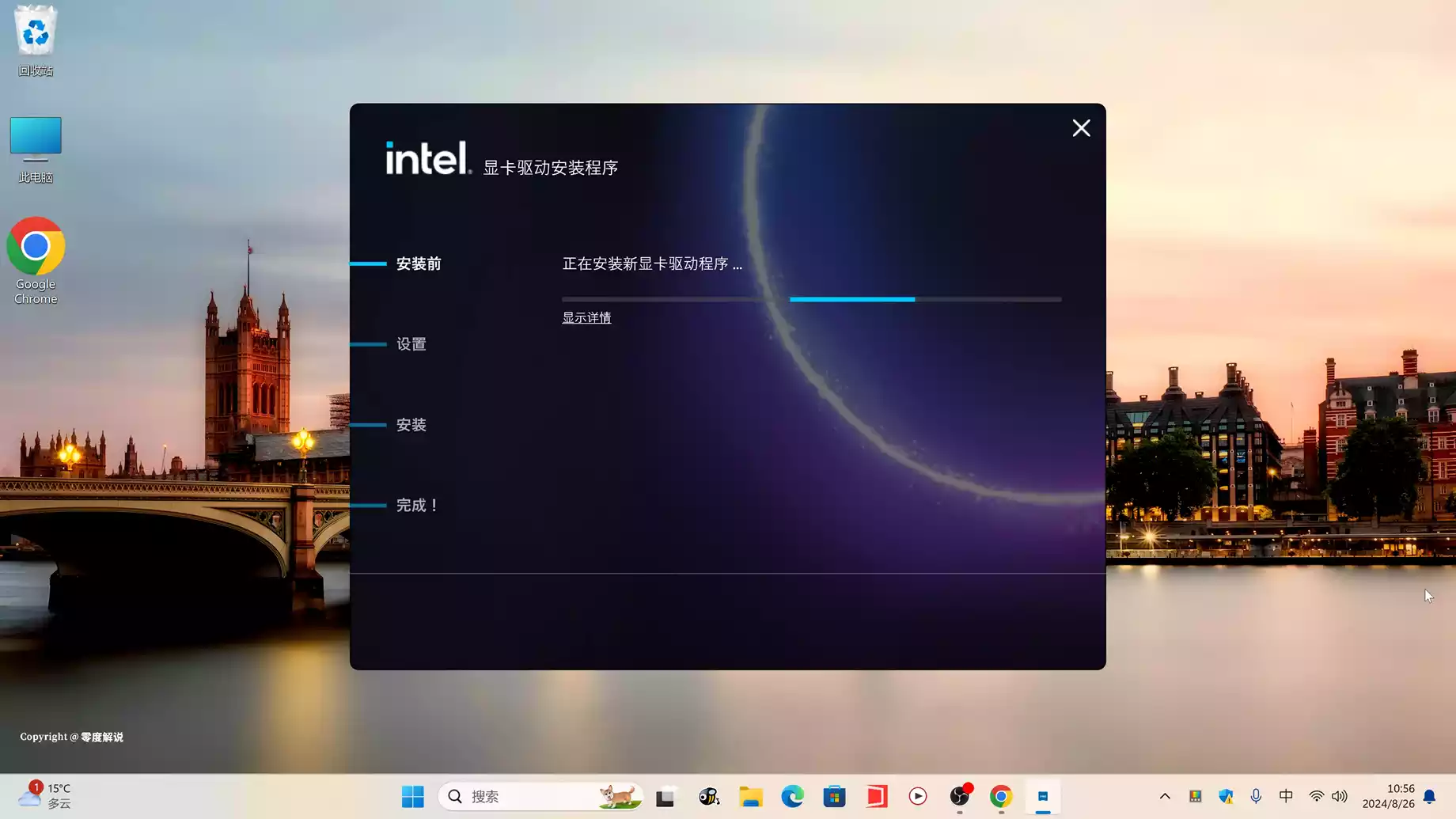
Task: Click the 显示详情 link
Action: [586, 317]
